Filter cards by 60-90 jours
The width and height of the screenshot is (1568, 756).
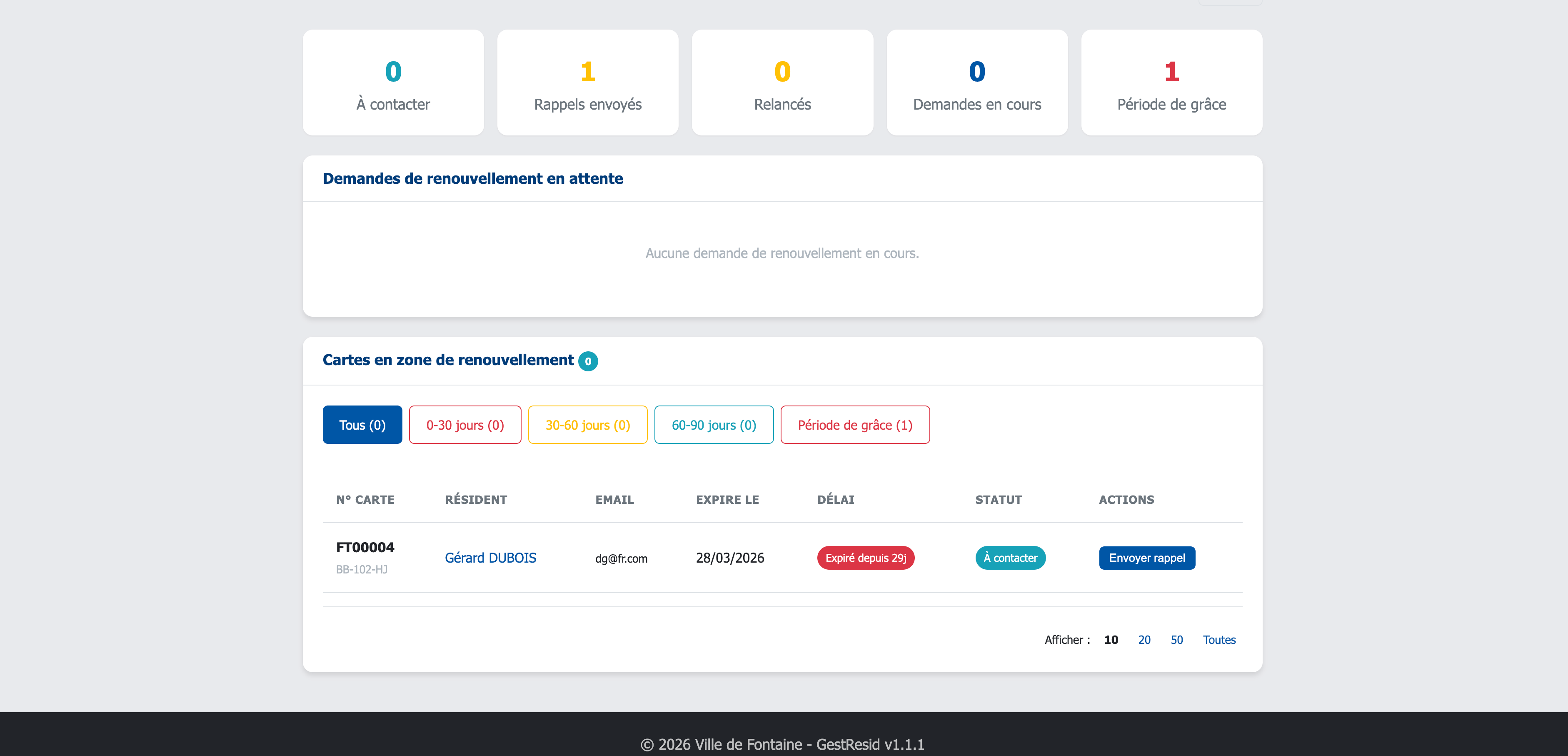[714, 425]
